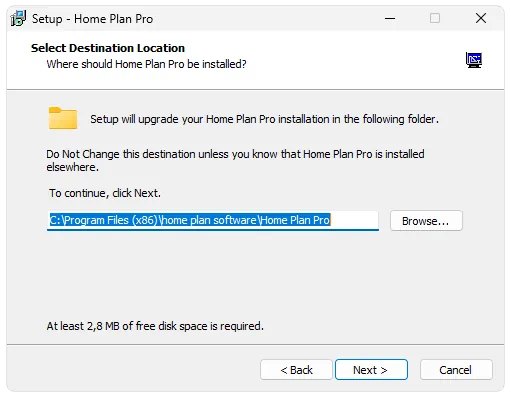Click the 'Do Not Change this destination' warning
This screenshot has width=511, height=397.
(235, 160)
